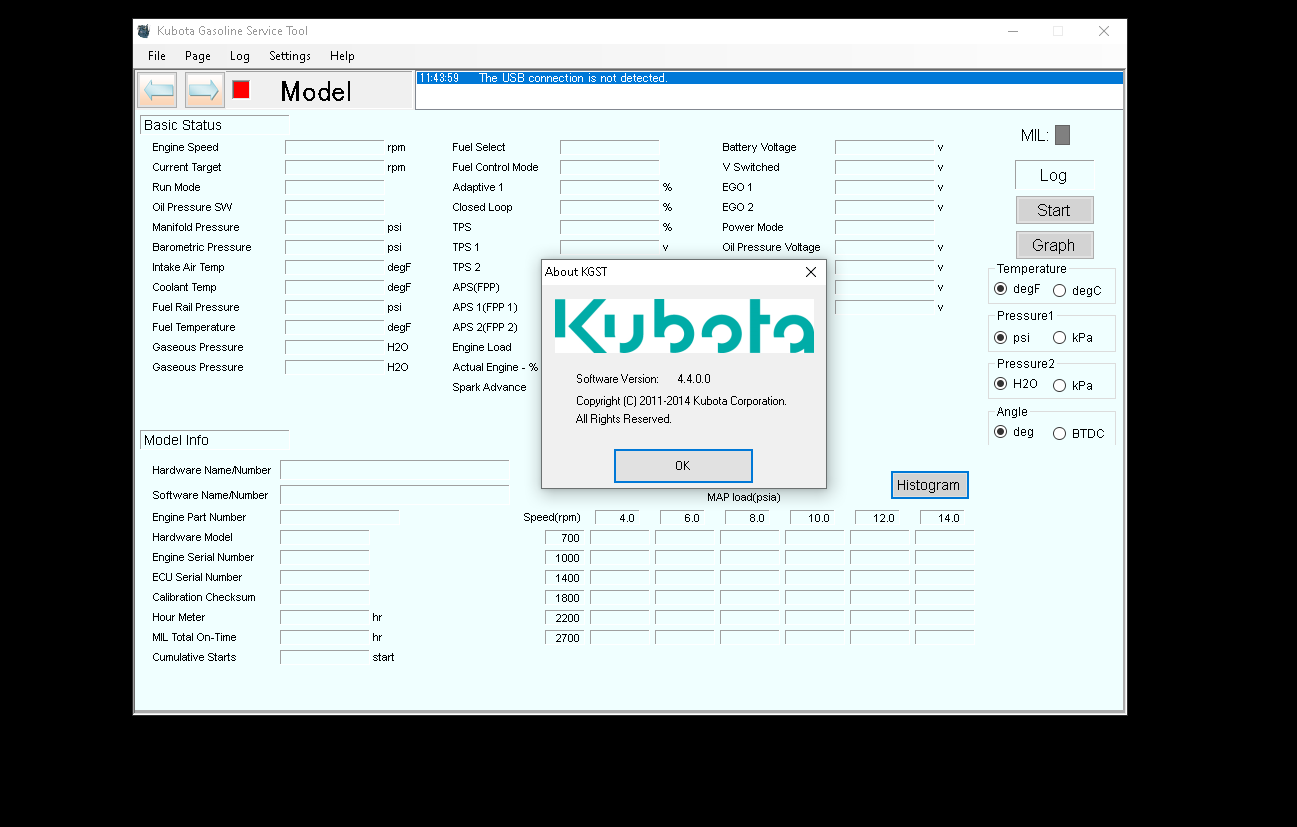Screen dimensions: 1297x827
Task: Close the Kubota Gasoline Service Tool window
Action: coord(1103,31)
